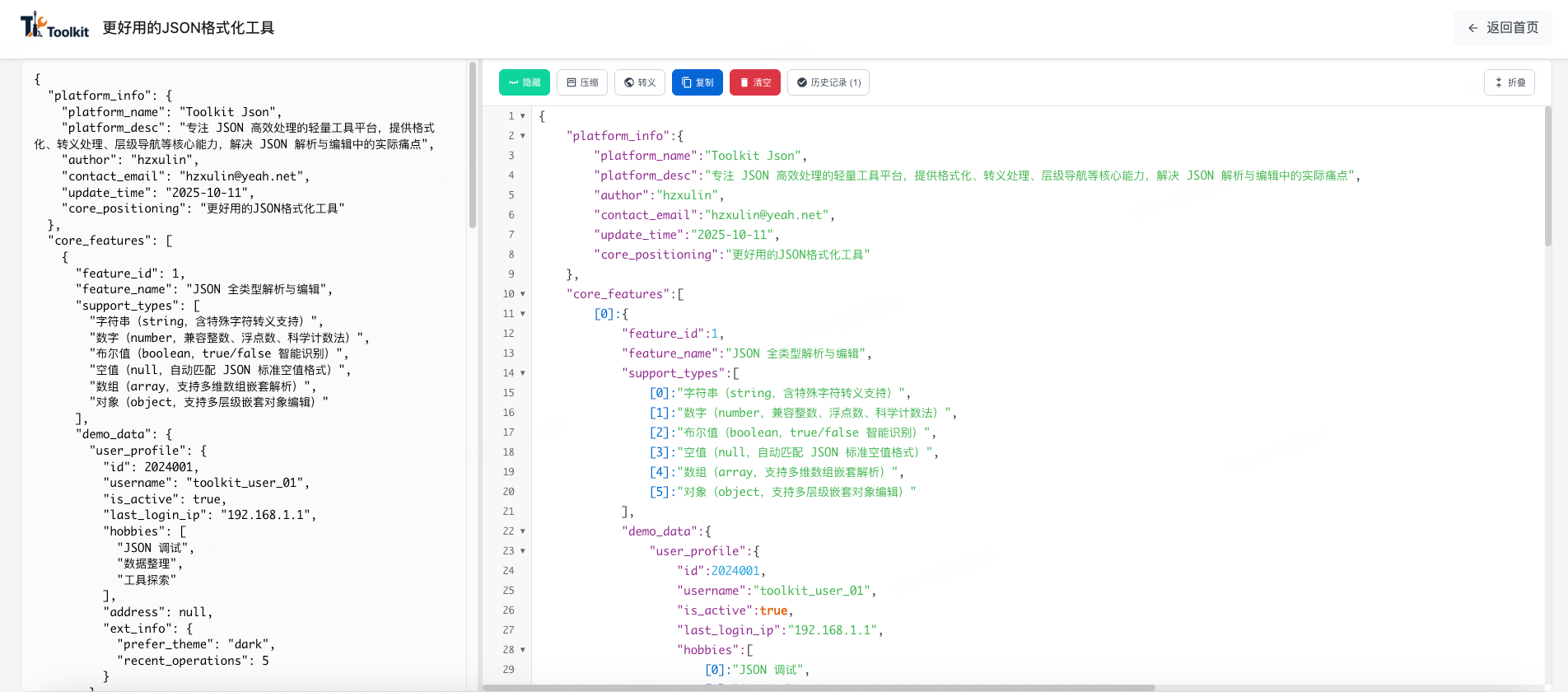Click inside the left JSON input editor
Screen dimensions: 1568x692
point(244,375)
